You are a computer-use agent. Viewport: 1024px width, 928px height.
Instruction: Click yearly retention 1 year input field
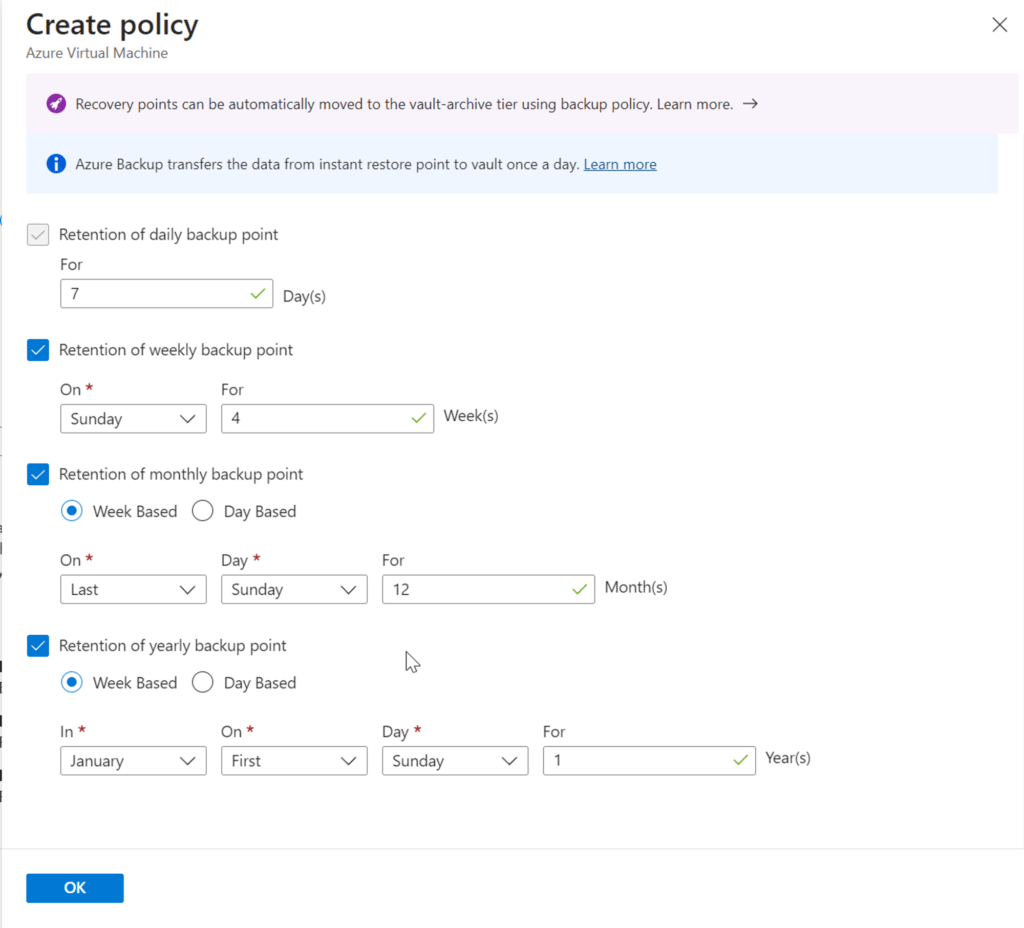coord(649,761)
